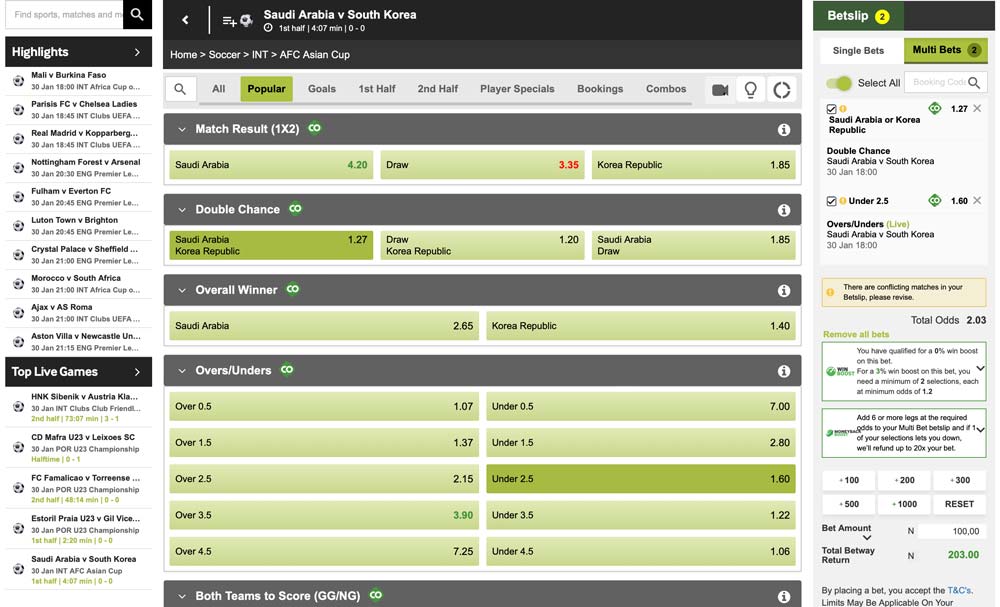Select Korea Republic at 1.85 match result
The width and height of the screenshot is (1000, 607).
coord(693,165)
